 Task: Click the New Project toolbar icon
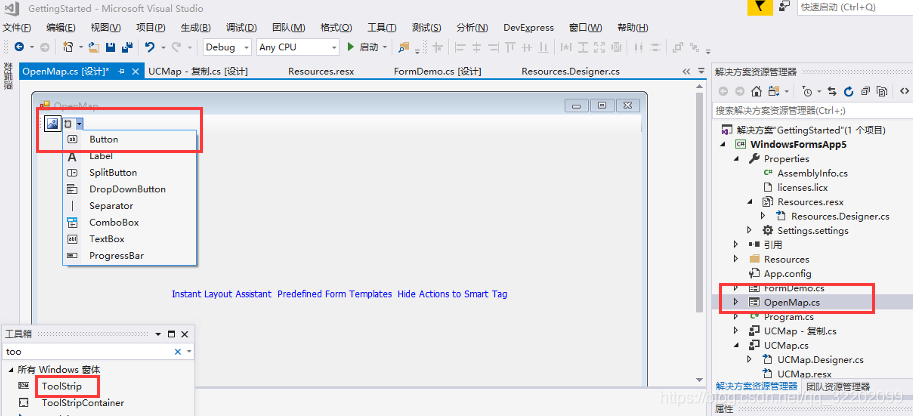click(x=68, y=47)
